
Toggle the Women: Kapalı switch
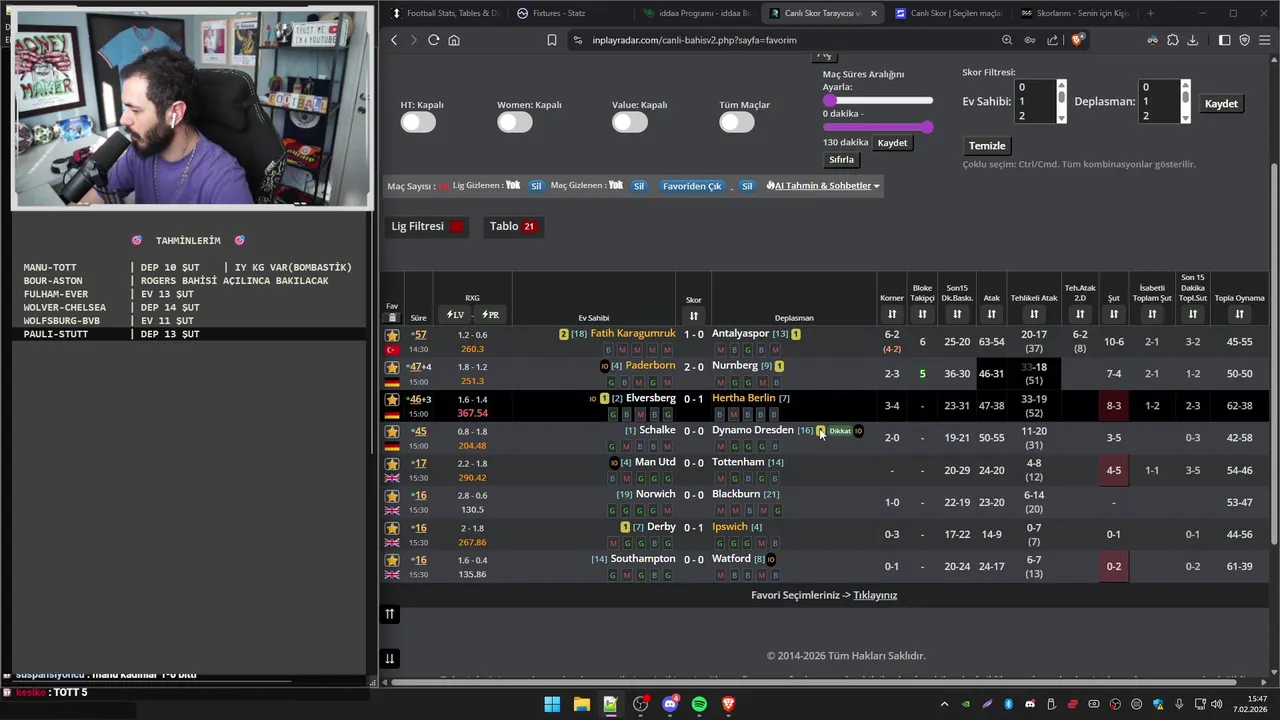coord(515,122)
